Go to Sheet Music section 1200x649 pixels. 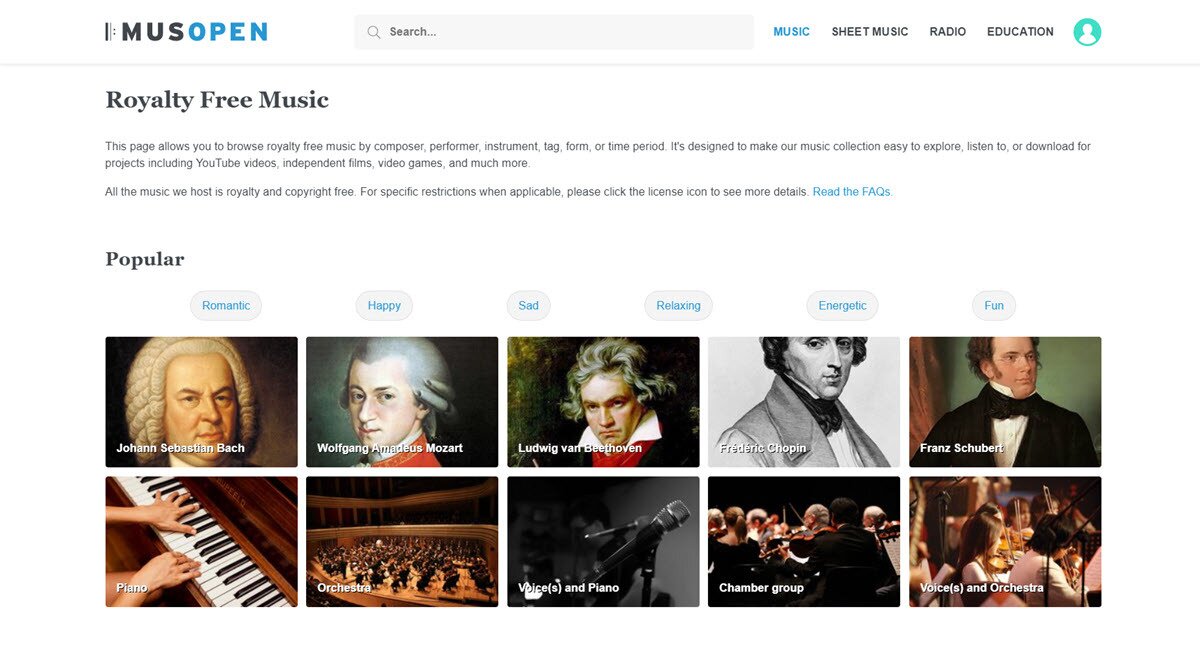pos(870,32)
